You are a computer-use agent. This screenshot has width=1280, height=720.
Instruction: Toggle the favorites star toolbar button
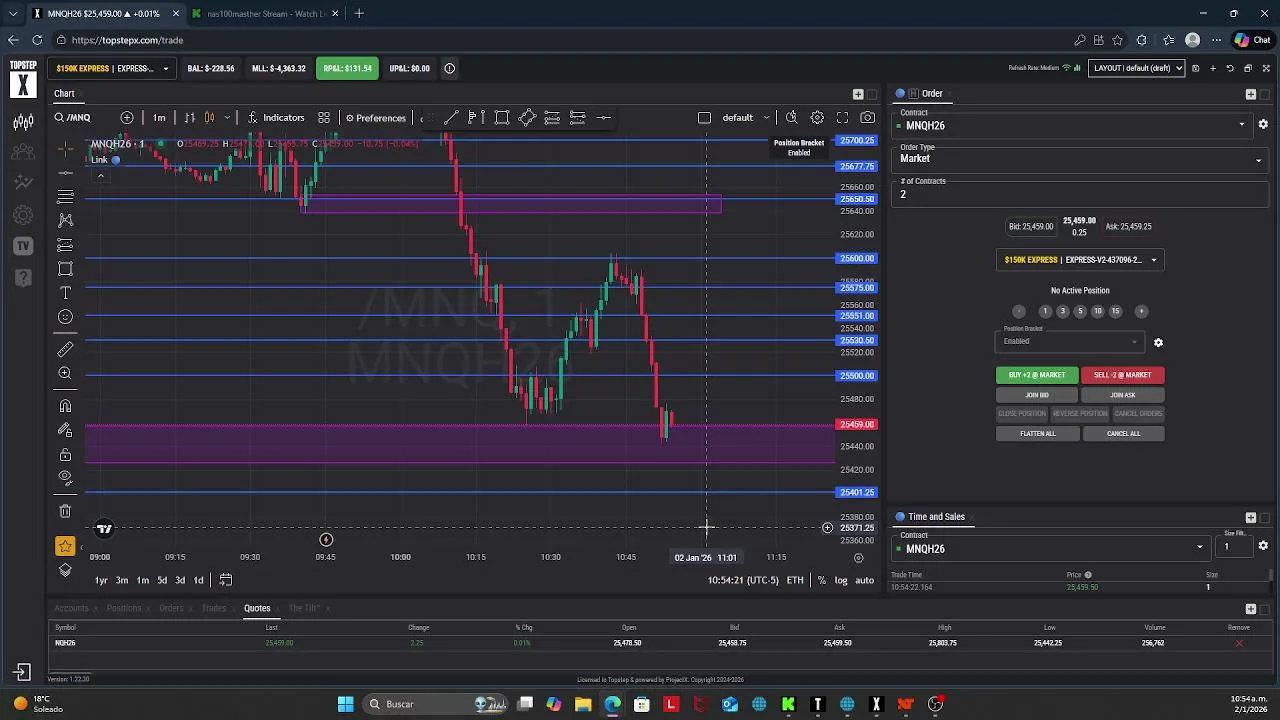click(65, 546)
